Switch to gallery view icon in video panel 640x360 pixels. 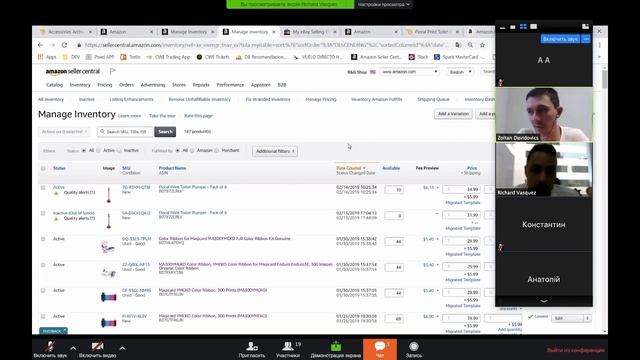(x=523, y=27)
